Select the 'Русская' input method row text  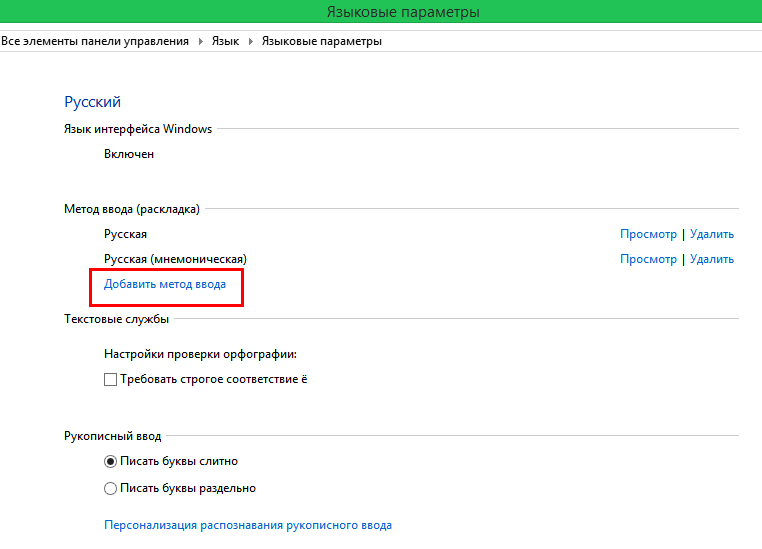(125, 234)
